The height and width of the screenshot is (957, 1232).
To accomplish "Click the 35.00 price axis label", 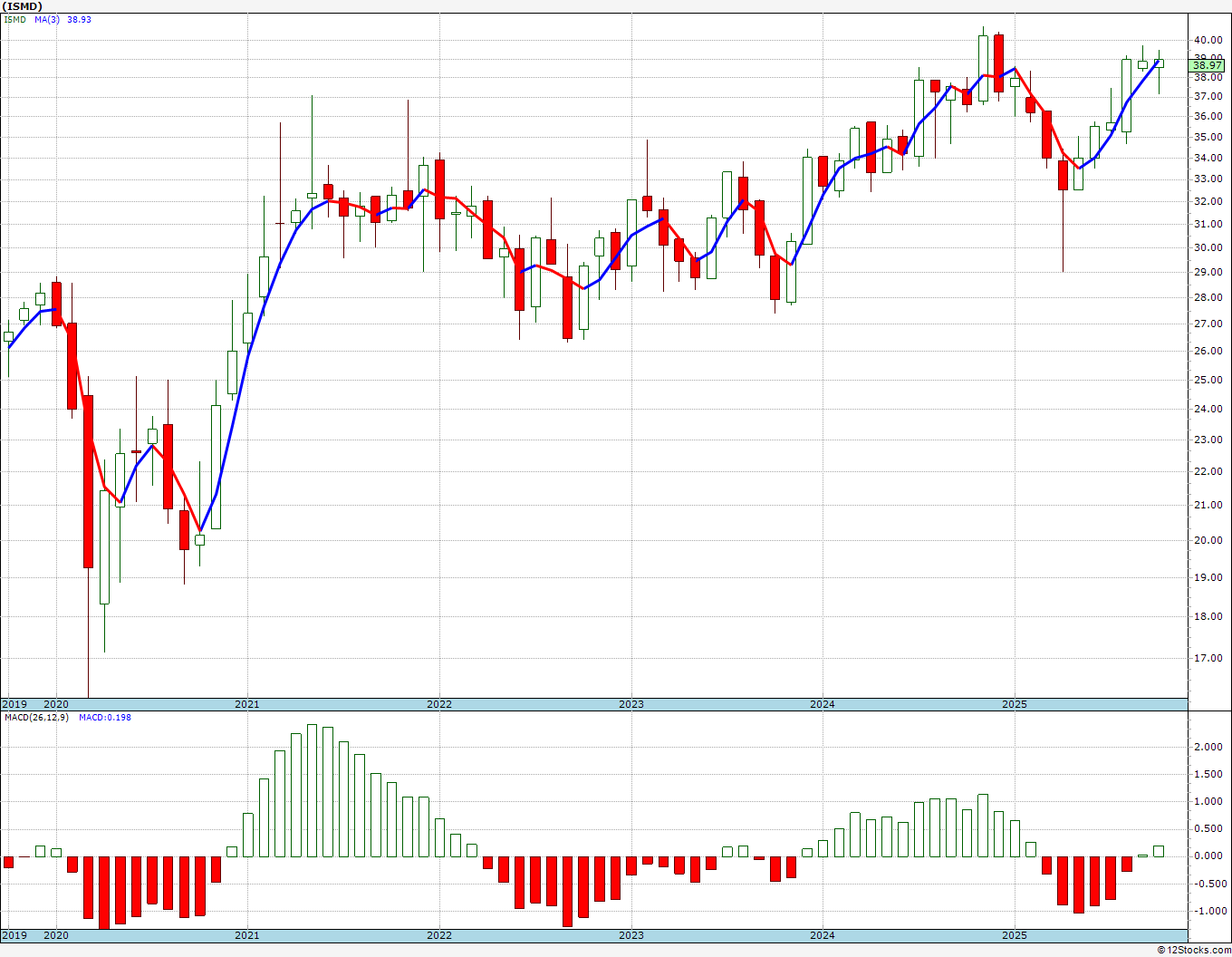I will 1208,137.
